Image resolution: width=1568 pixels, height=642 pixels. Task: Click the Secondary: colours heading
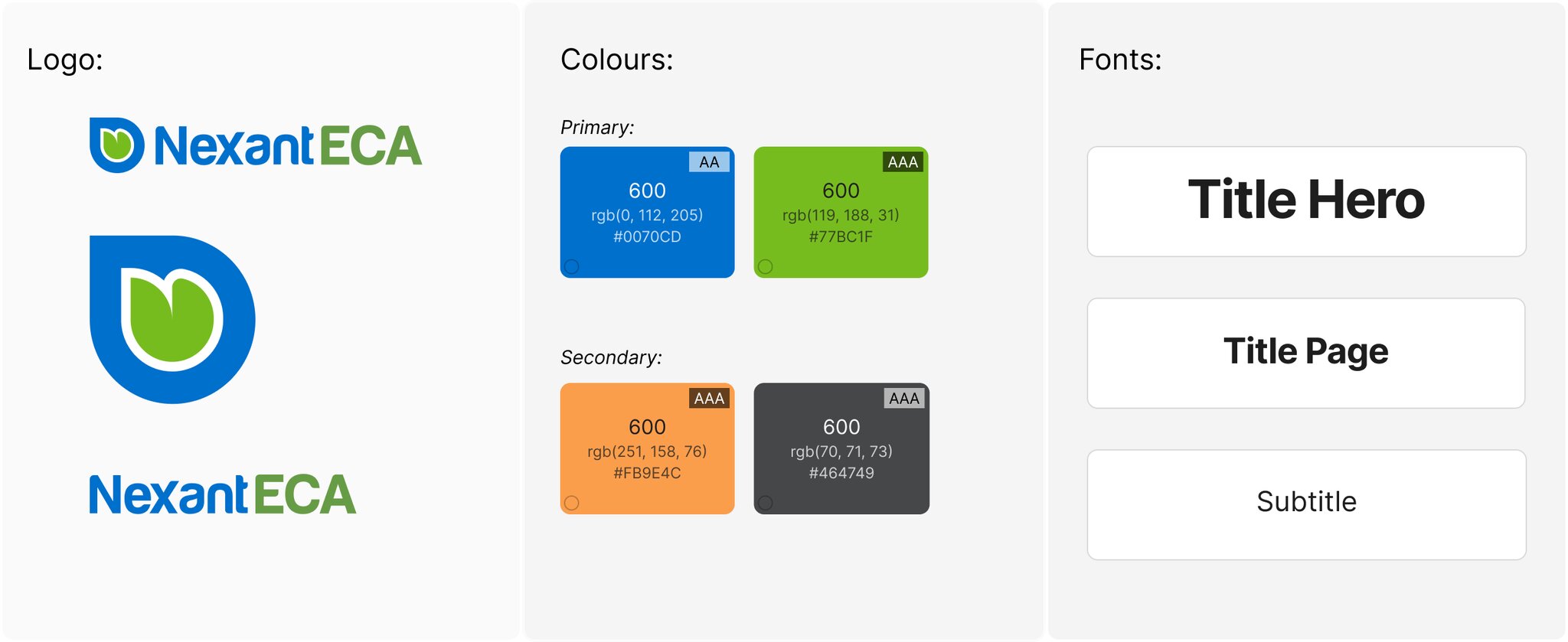pos(611,357)
